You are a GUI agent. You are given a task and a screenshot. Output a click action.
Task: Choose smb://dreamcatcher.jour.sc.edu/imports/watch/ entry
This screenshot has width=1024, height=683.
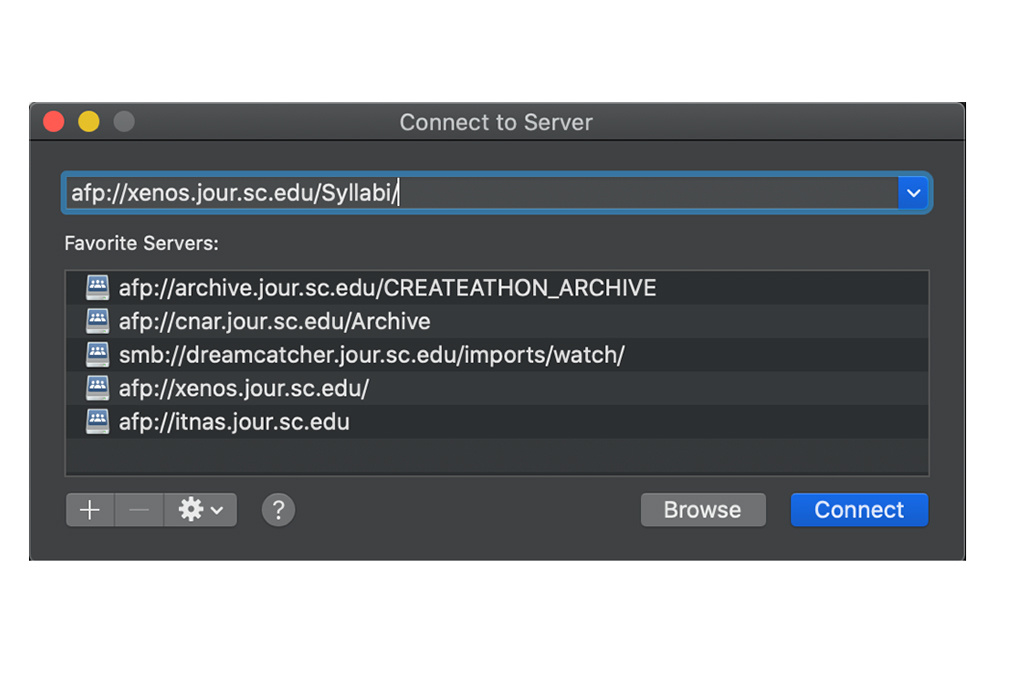(x=371, y=354)
